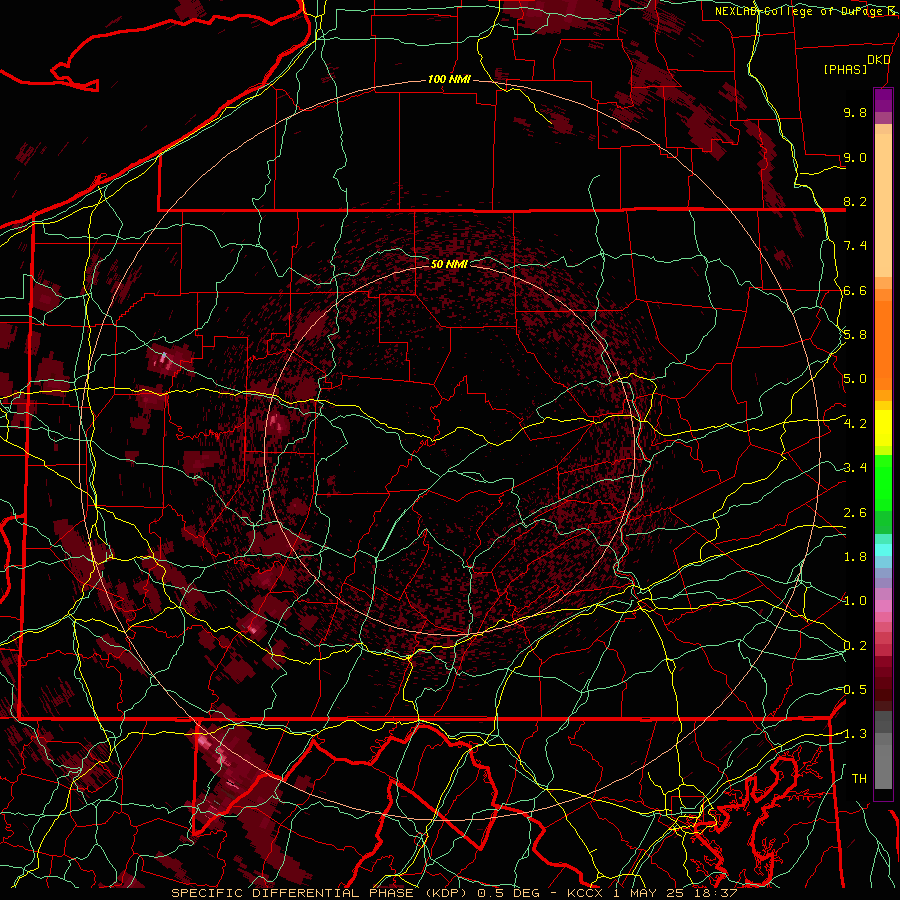This screenshot has width=900, height=900.
Task: Click the DKD unit label above the scale
Action: 878,60
